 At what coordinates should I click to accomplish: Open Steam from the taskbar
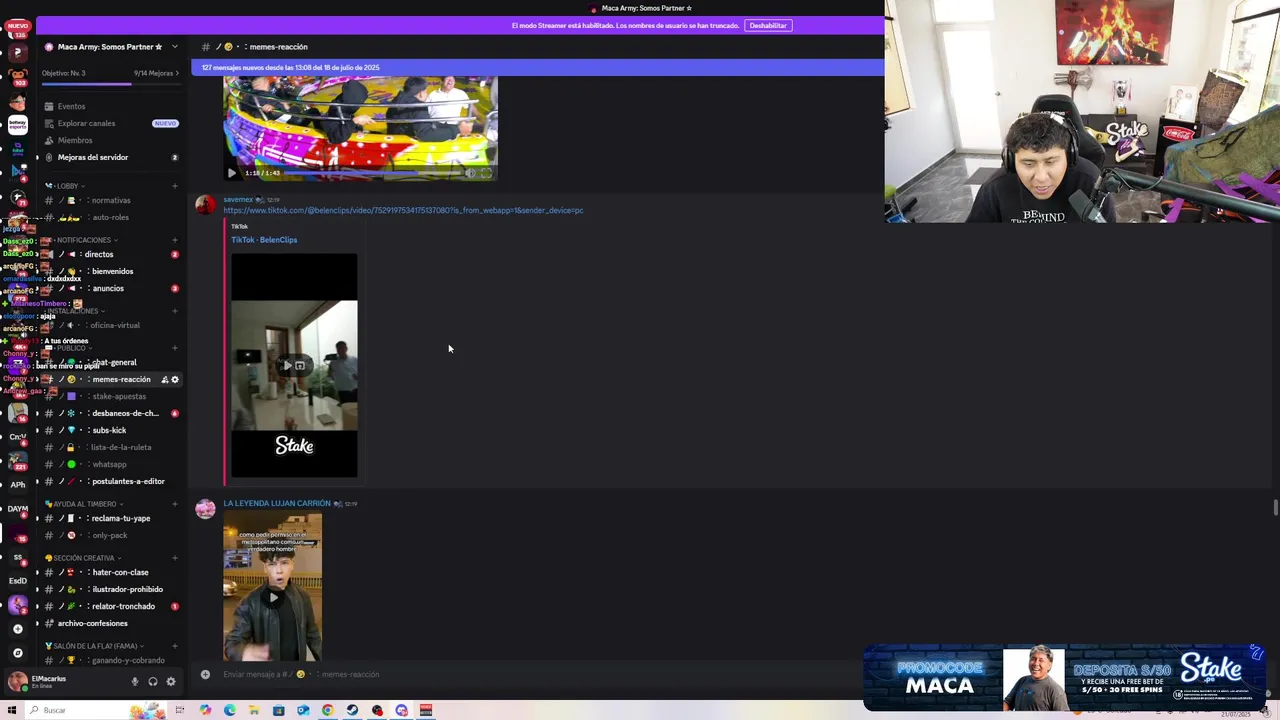pyautogui.click(x=352, y=710)
